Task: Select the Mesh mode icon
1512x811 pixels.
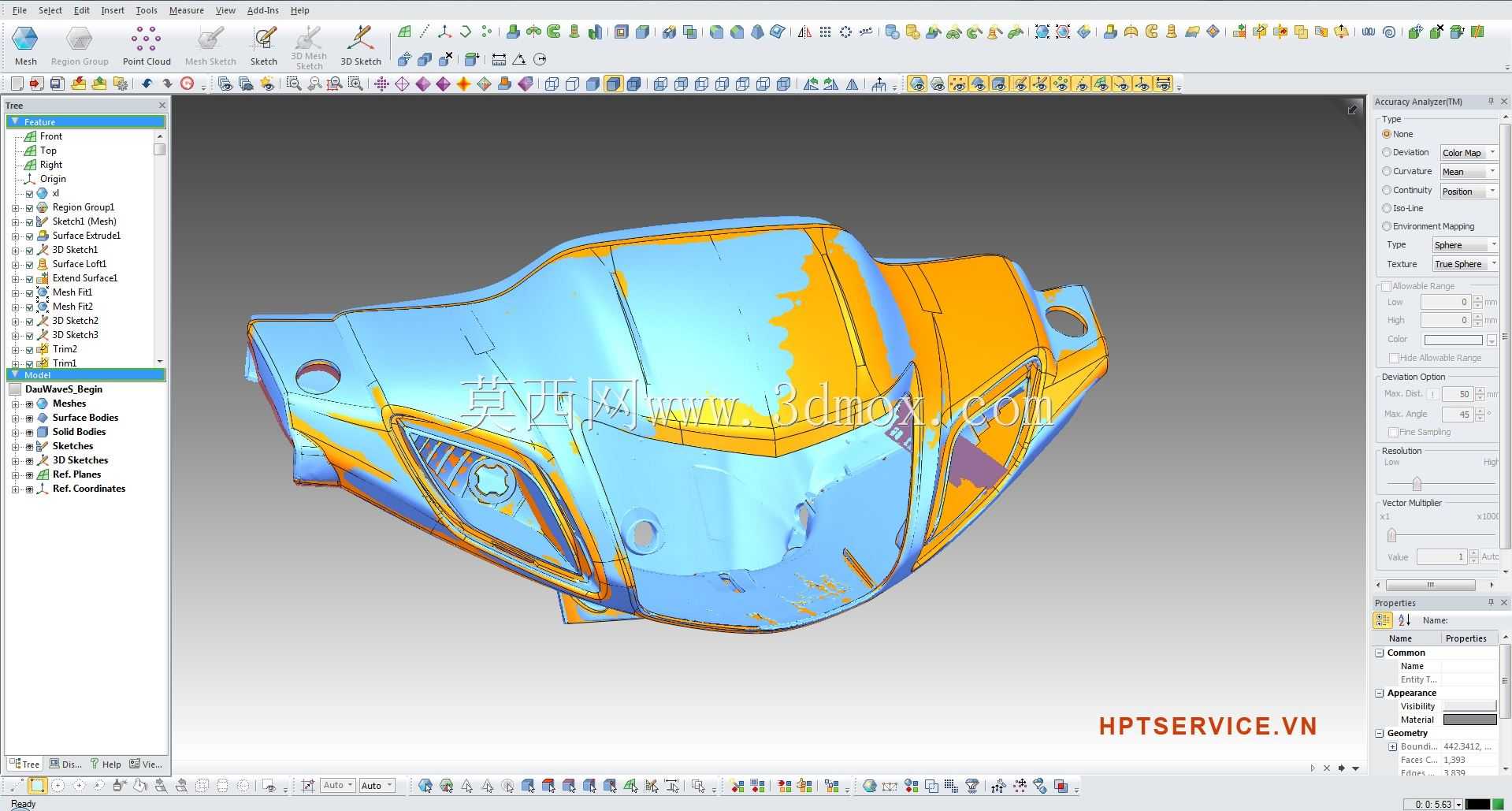Action: [25, 44]
